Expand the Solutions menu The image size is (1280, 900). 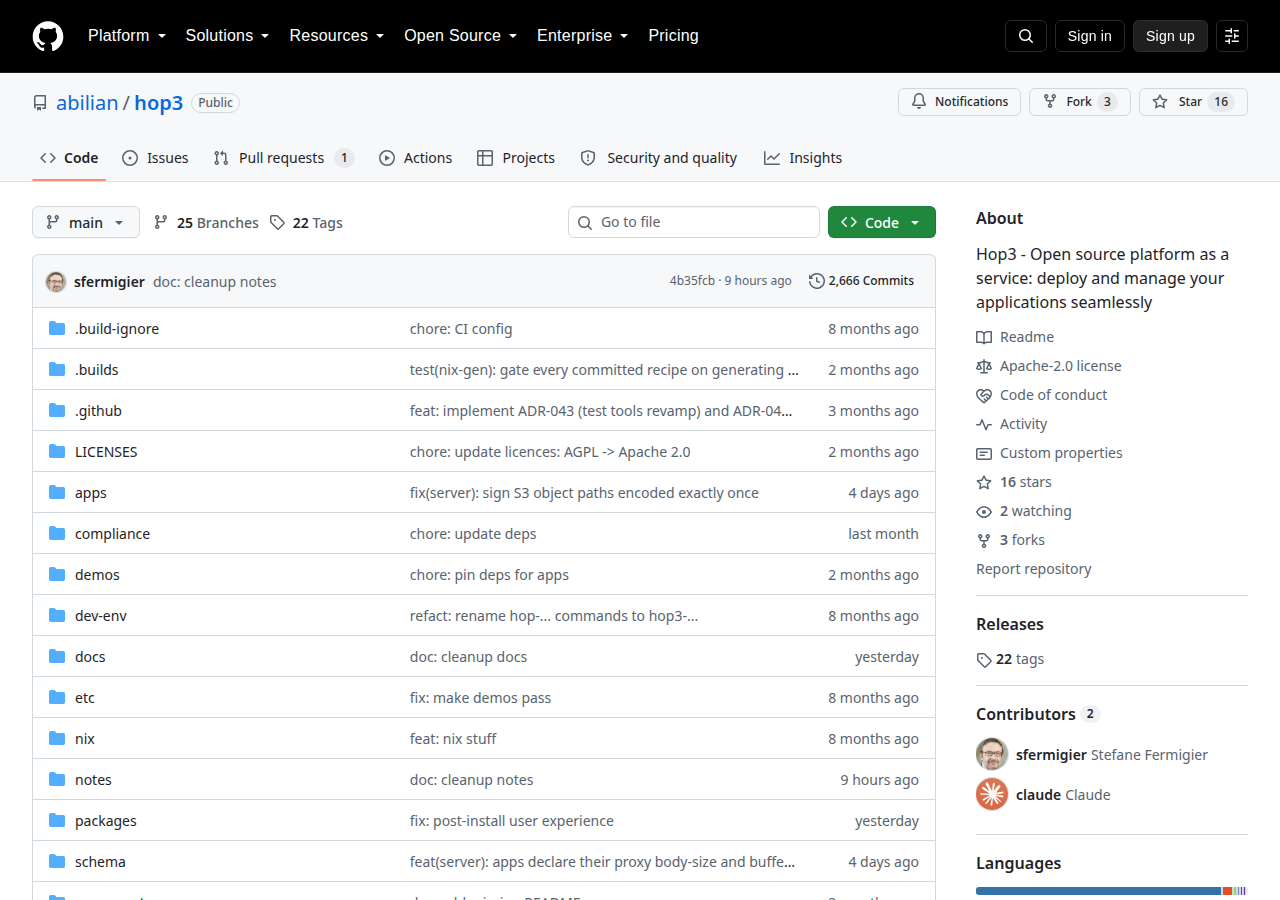[x=228, y=36]
